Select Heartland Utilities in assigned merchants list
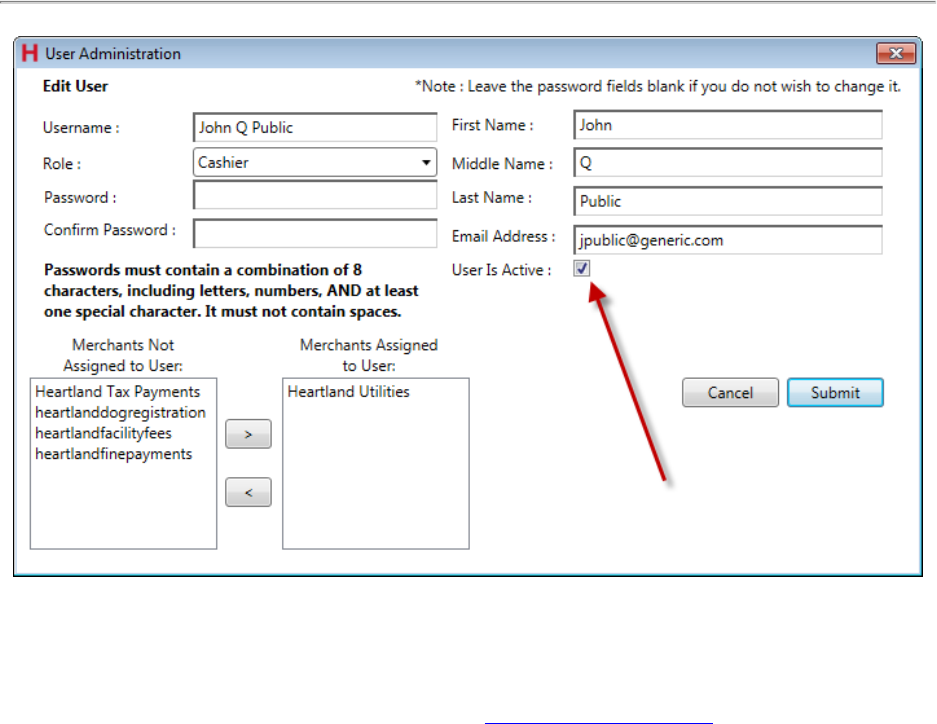This screenshot has width=937, height=724. [x=348, y=392]
